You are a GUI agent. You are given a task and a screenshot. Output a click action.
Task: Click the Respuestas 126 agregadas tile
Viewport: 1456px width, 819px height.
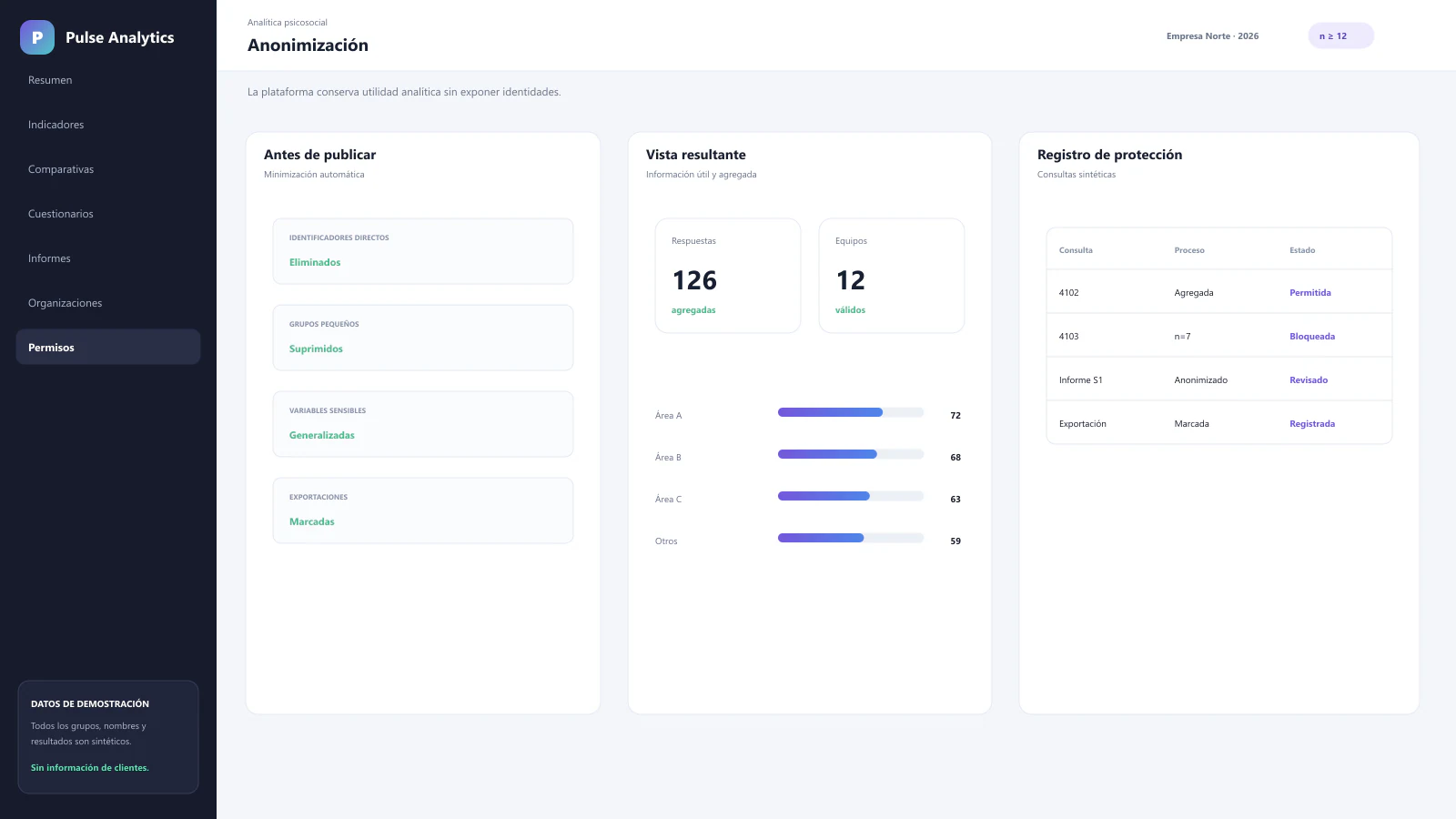coord(728,276)
